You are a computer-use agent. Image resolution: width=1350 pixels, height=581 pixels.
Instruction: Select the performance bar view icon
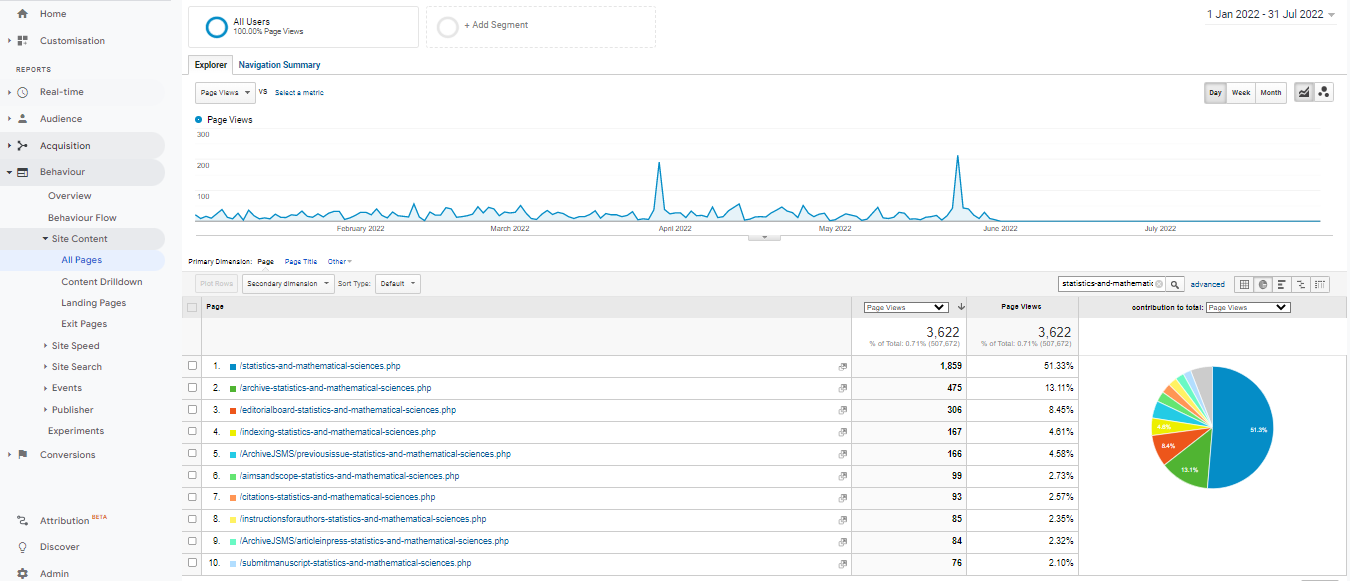pos(1282,284)
